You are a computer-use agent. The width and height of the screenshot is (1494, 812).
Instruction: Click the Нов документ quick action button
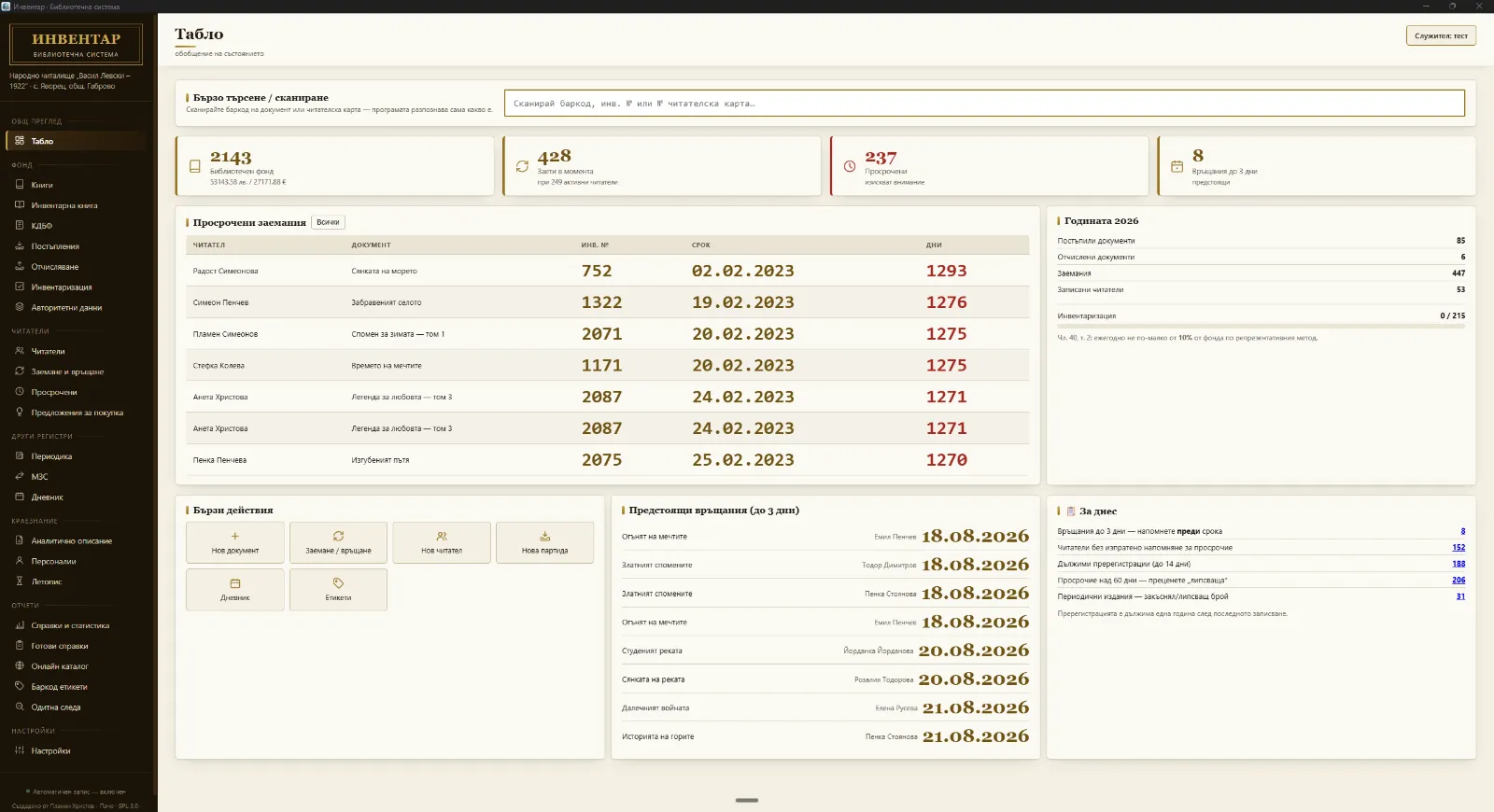tap(235, 542)
